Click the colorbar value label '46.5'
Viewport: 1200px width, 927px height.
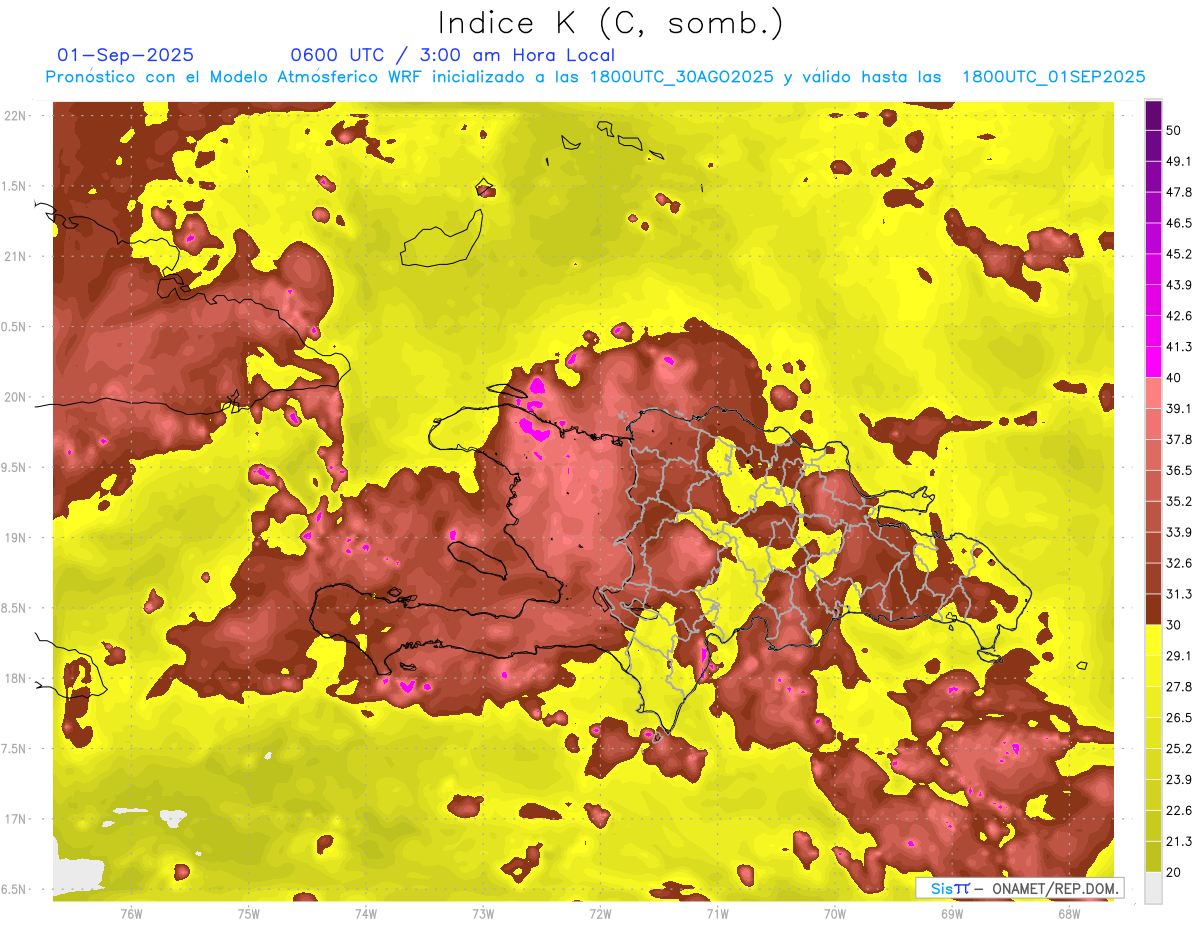coord(1179,223)
